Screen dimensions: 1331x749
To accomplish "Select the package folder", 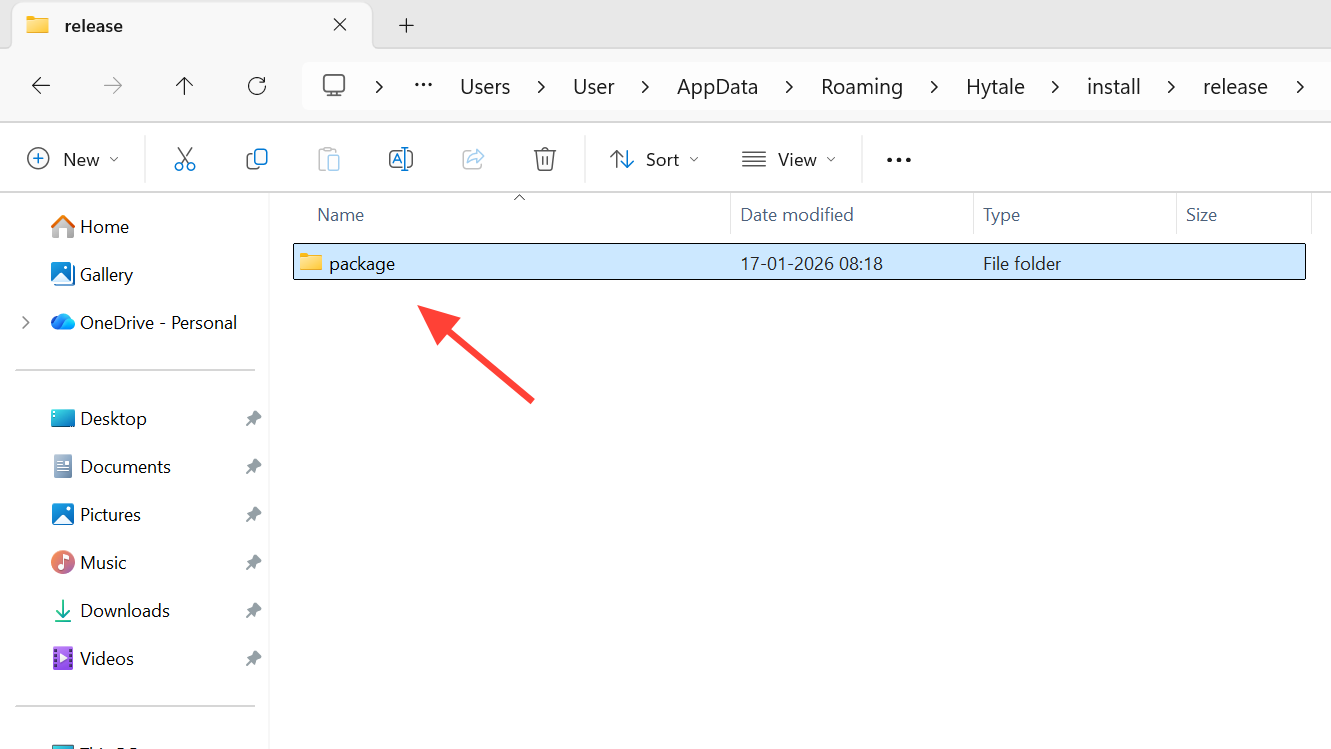I will click(362, 264).
